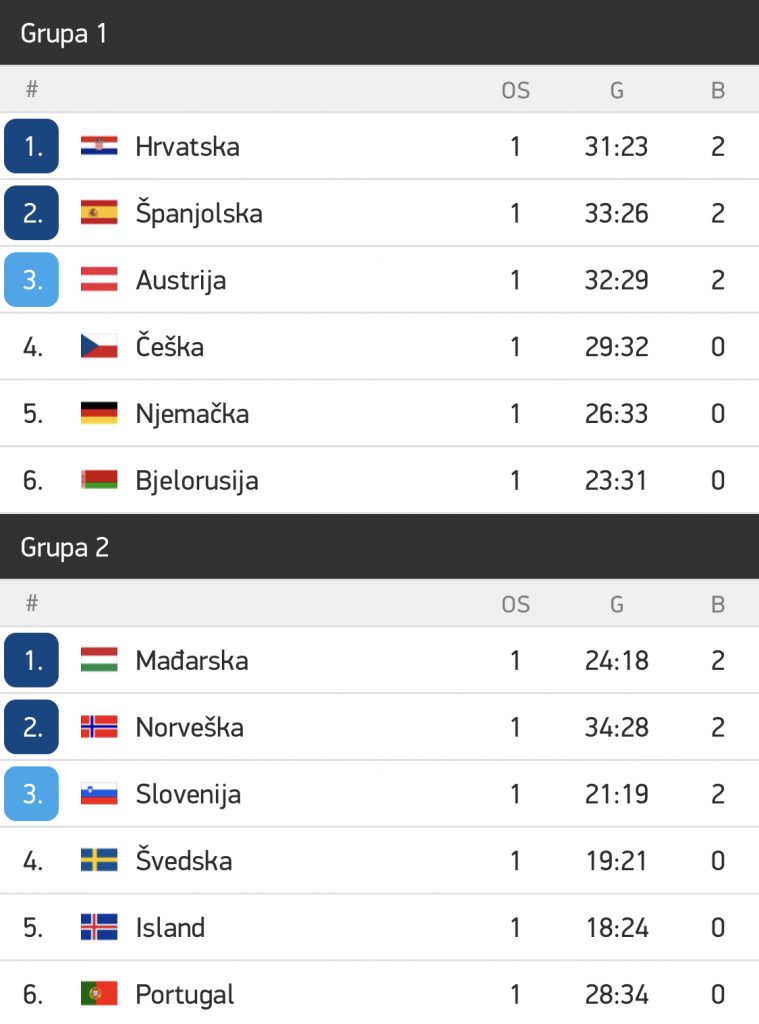The height and width of the screenshot is (1024, 759).
Task: Click the Belarus flag next to Bjelorusija
Action: [99, 480]
